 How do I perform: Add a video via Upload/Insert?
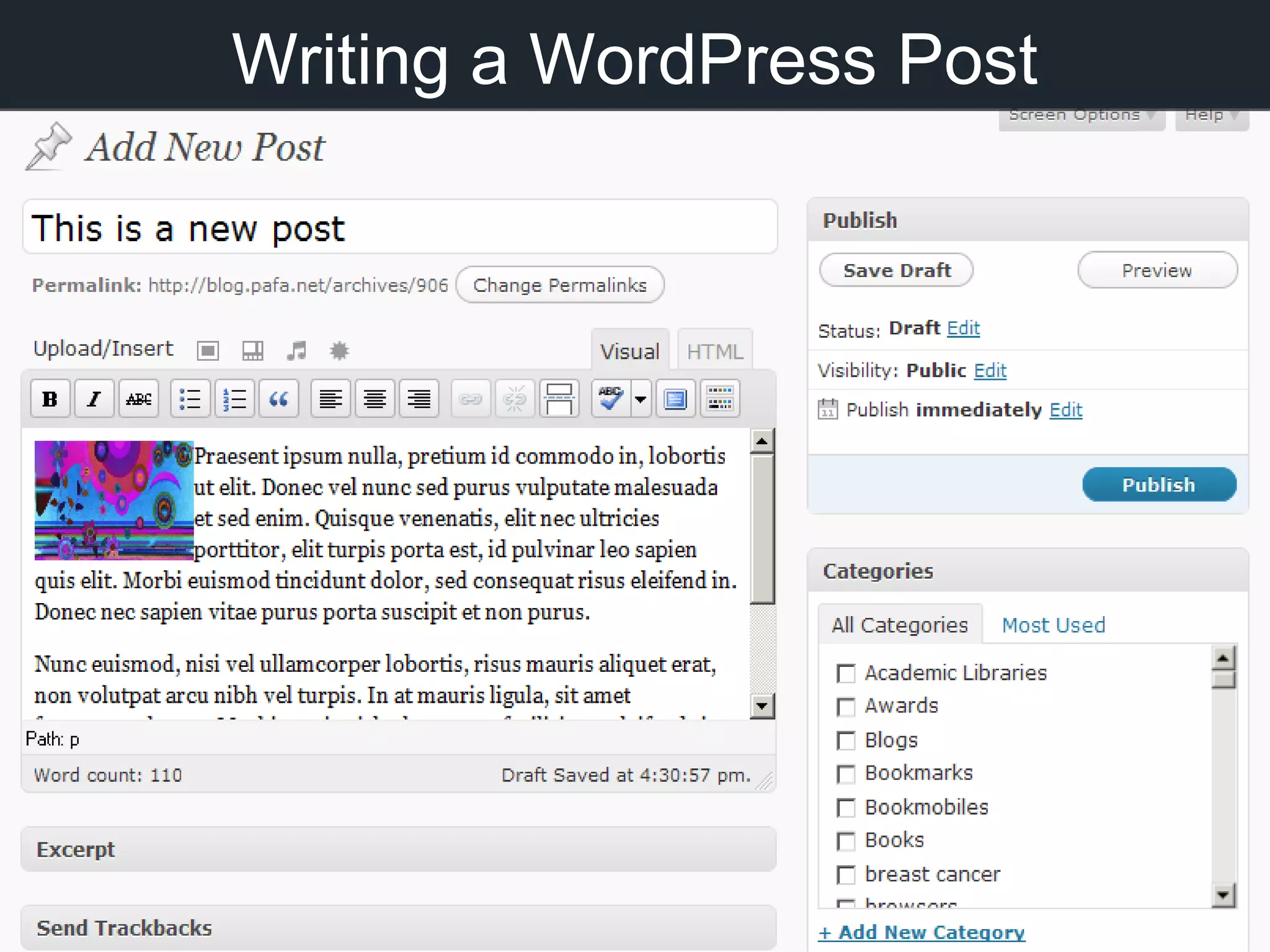coord(252,351)
